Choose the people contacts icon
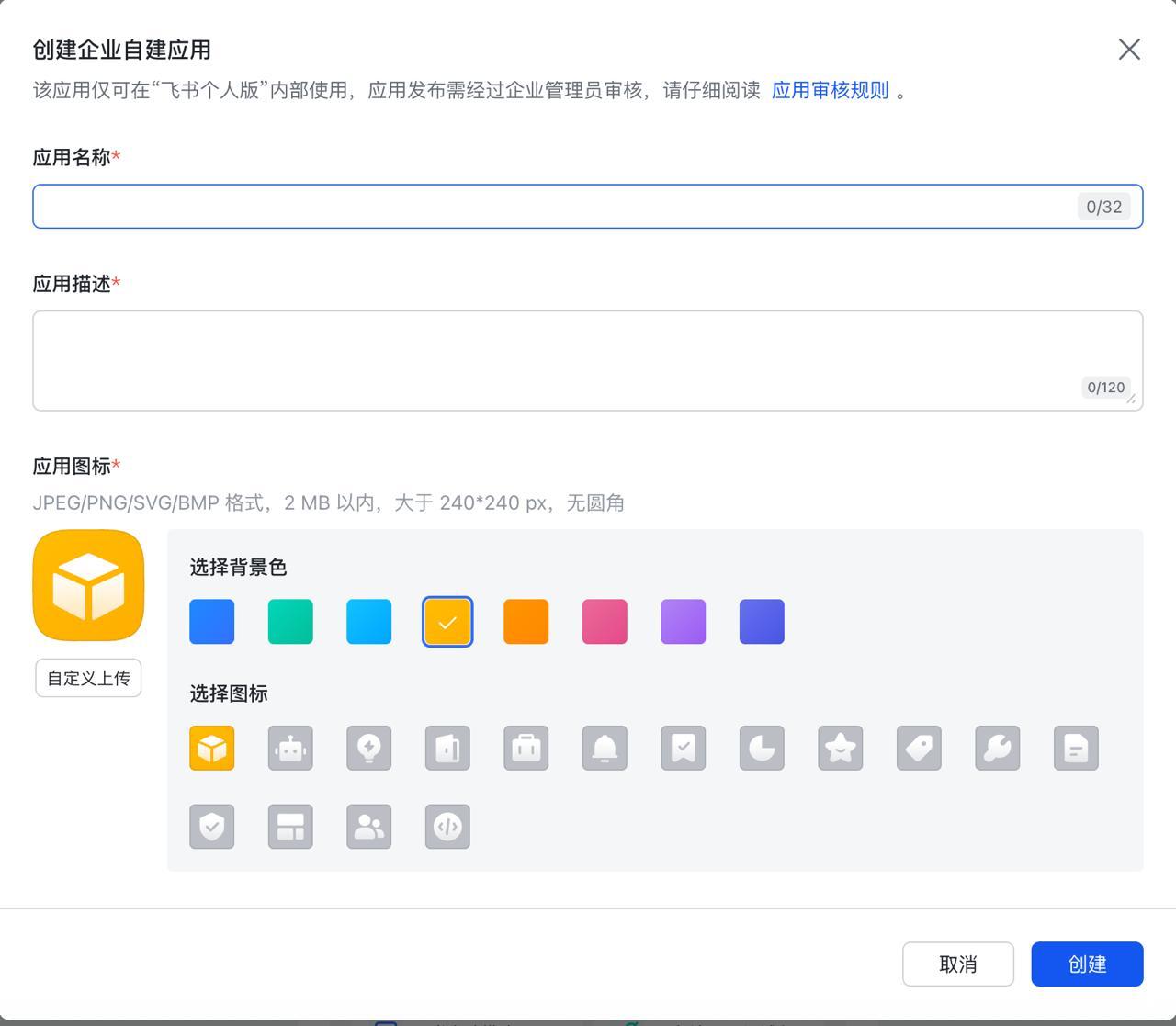Image resolution: width=1176 pixels, height=1026 pixels. coord(368,826)
